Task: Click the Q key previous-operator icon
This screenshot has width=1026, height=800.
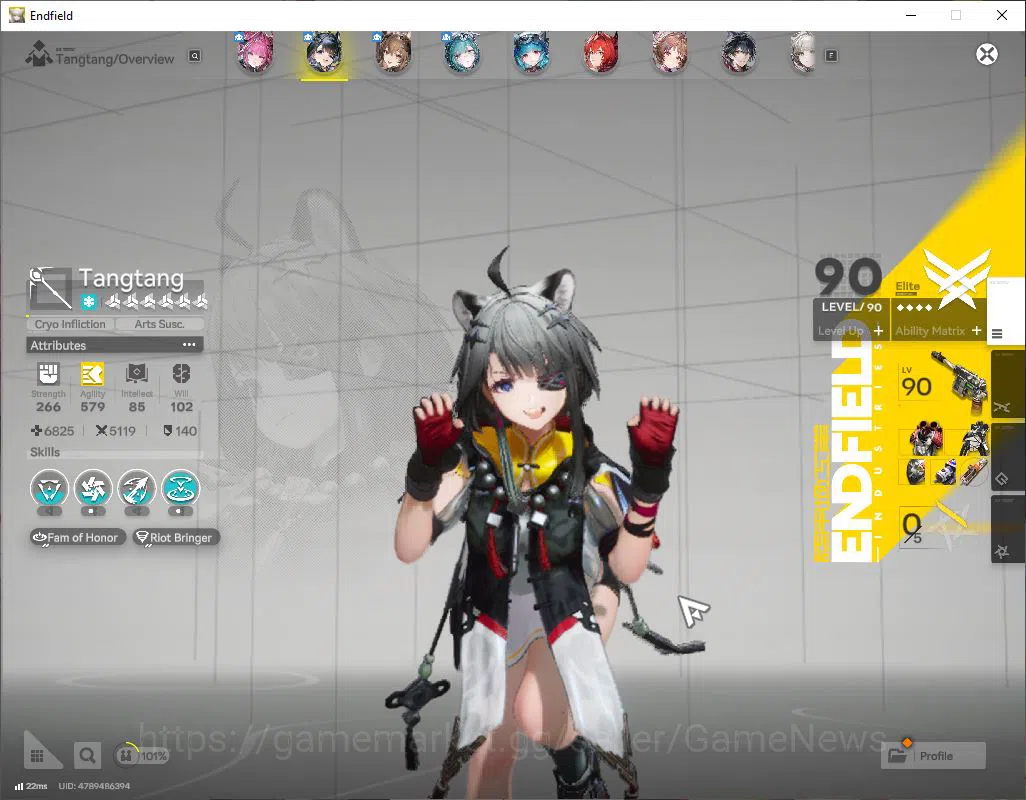Action: click(194, 56)
